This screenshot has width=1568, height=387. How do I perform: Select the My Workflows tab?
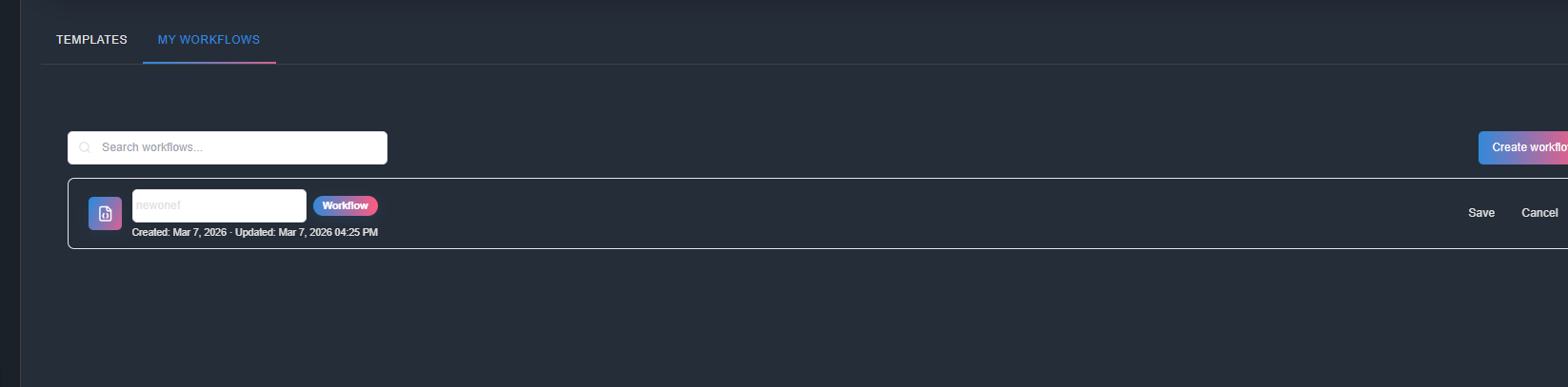tap(208, 40)
